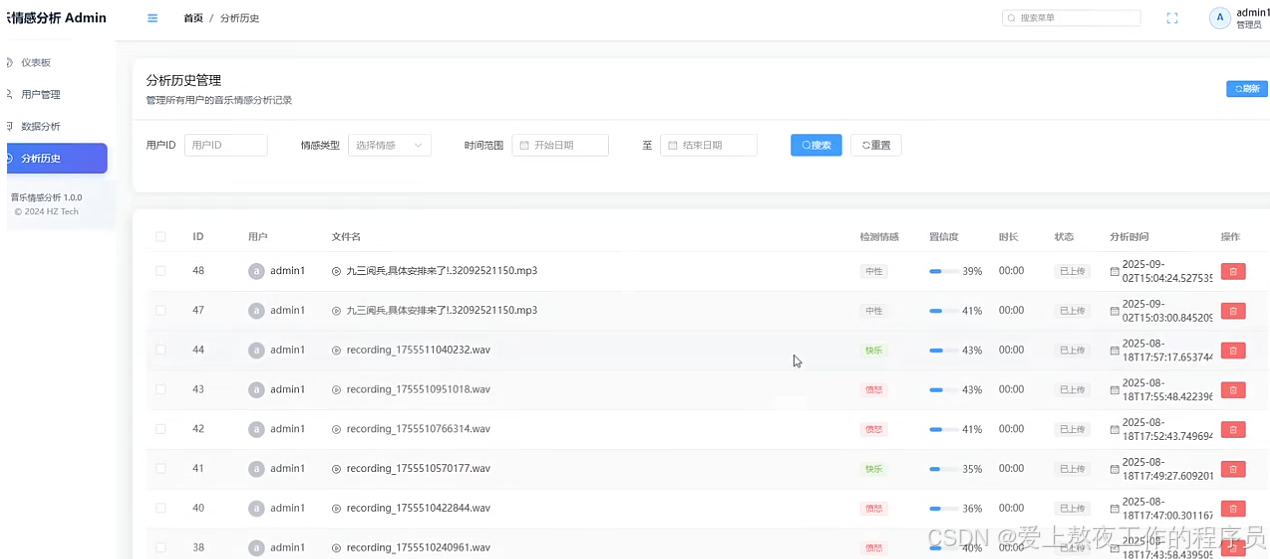Click calendar icon in row ID 42 time
The height and width of the screenshot is (559, 1270).
1115,429
